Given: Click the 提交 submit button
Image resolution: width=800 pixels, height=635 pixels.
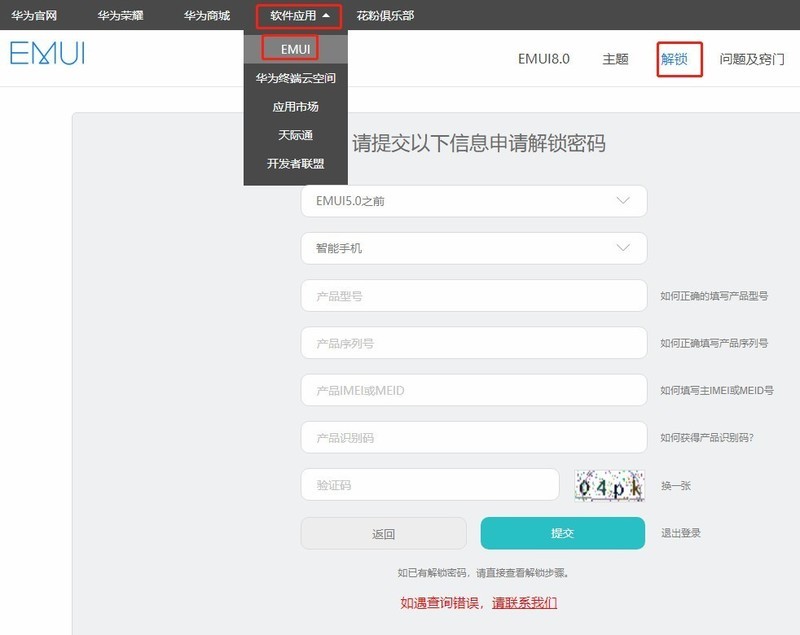Looking at the screenshot, I should tap(563, 533).
